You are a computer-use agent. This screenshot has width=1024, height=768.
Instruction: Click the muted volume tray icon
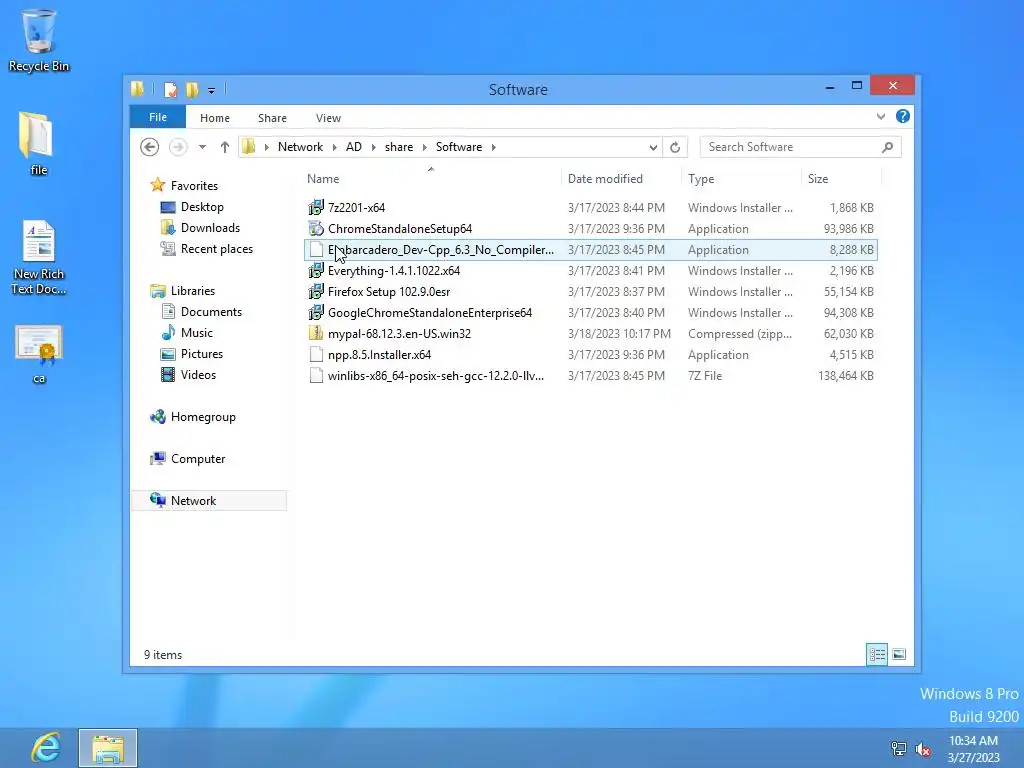tap(923, 749)
